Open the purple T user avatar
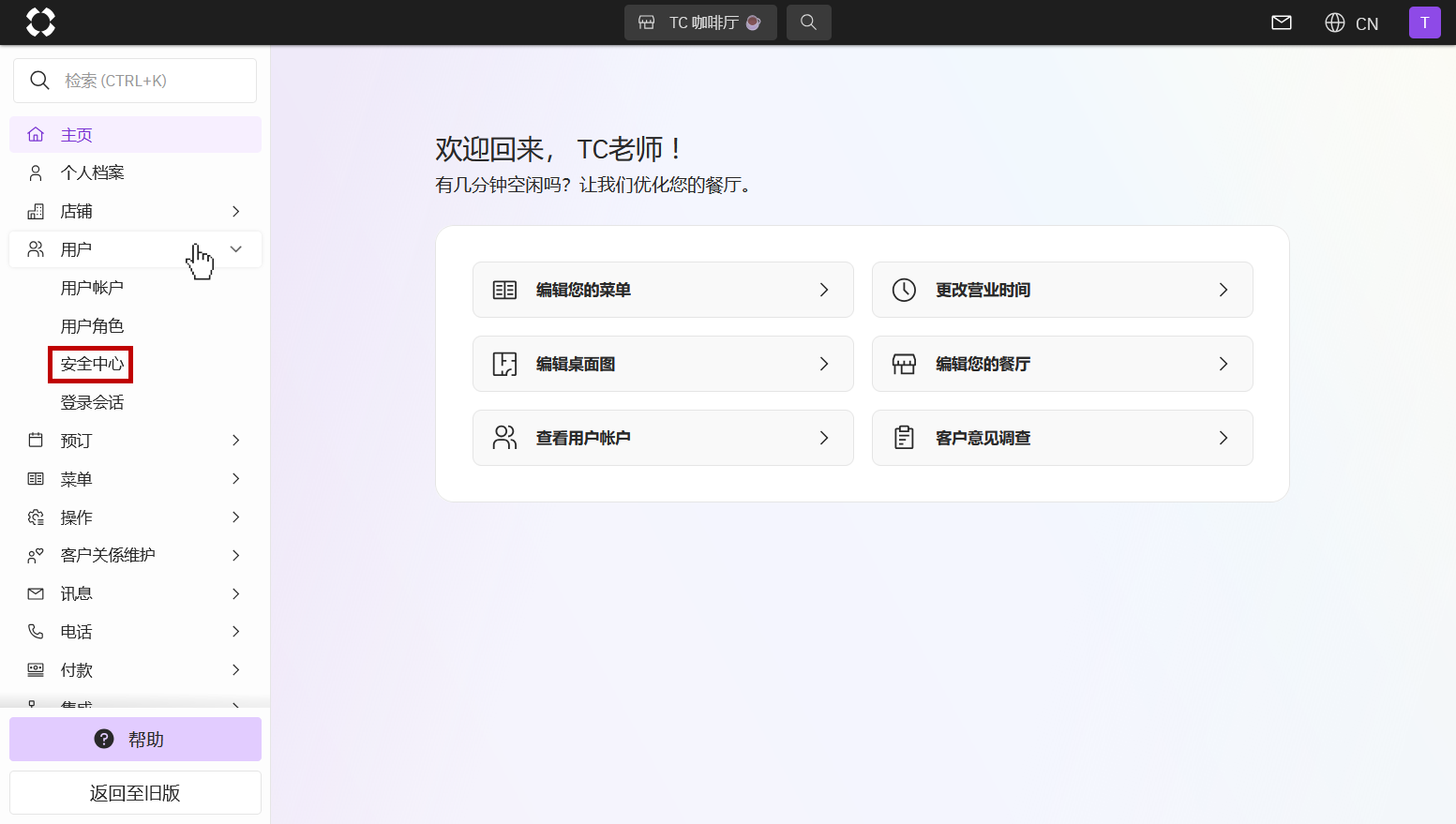This screenshot has width=1456, height=824. [x=1424, y=22]
